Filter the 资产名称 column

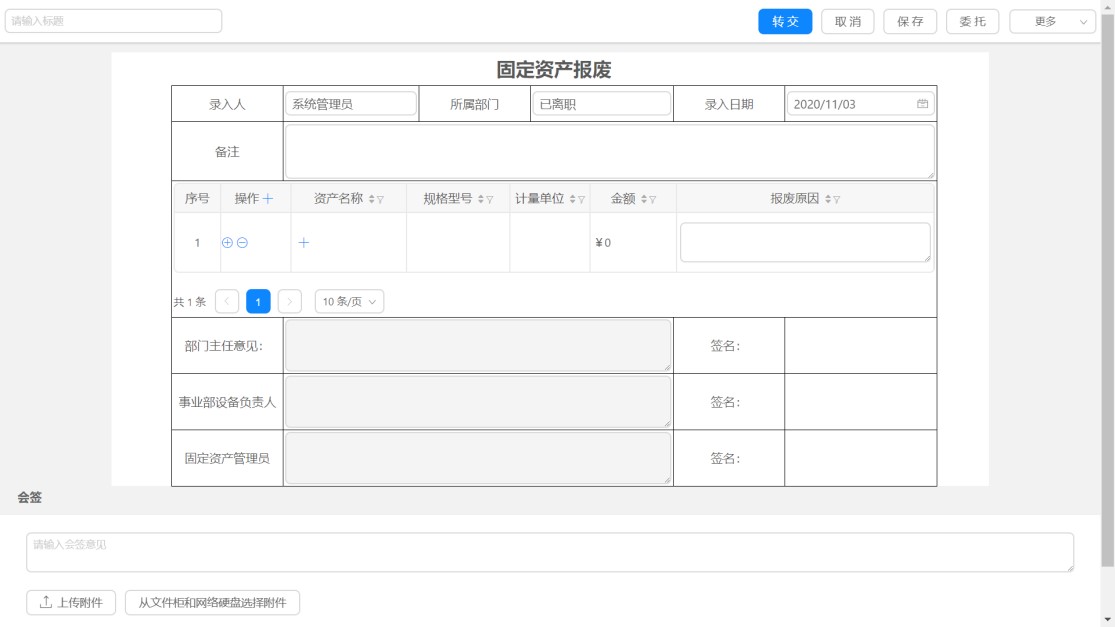[380, 200]
